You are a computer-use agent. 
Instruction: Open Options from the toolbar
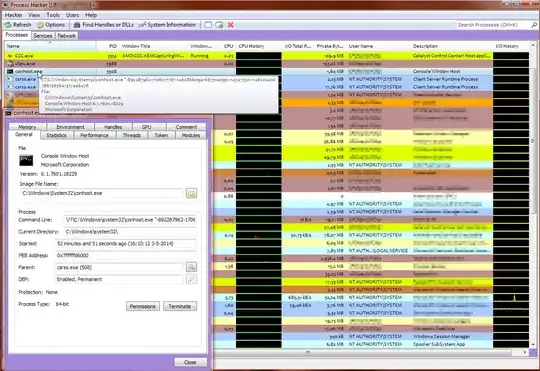click(x=51, y=25)
